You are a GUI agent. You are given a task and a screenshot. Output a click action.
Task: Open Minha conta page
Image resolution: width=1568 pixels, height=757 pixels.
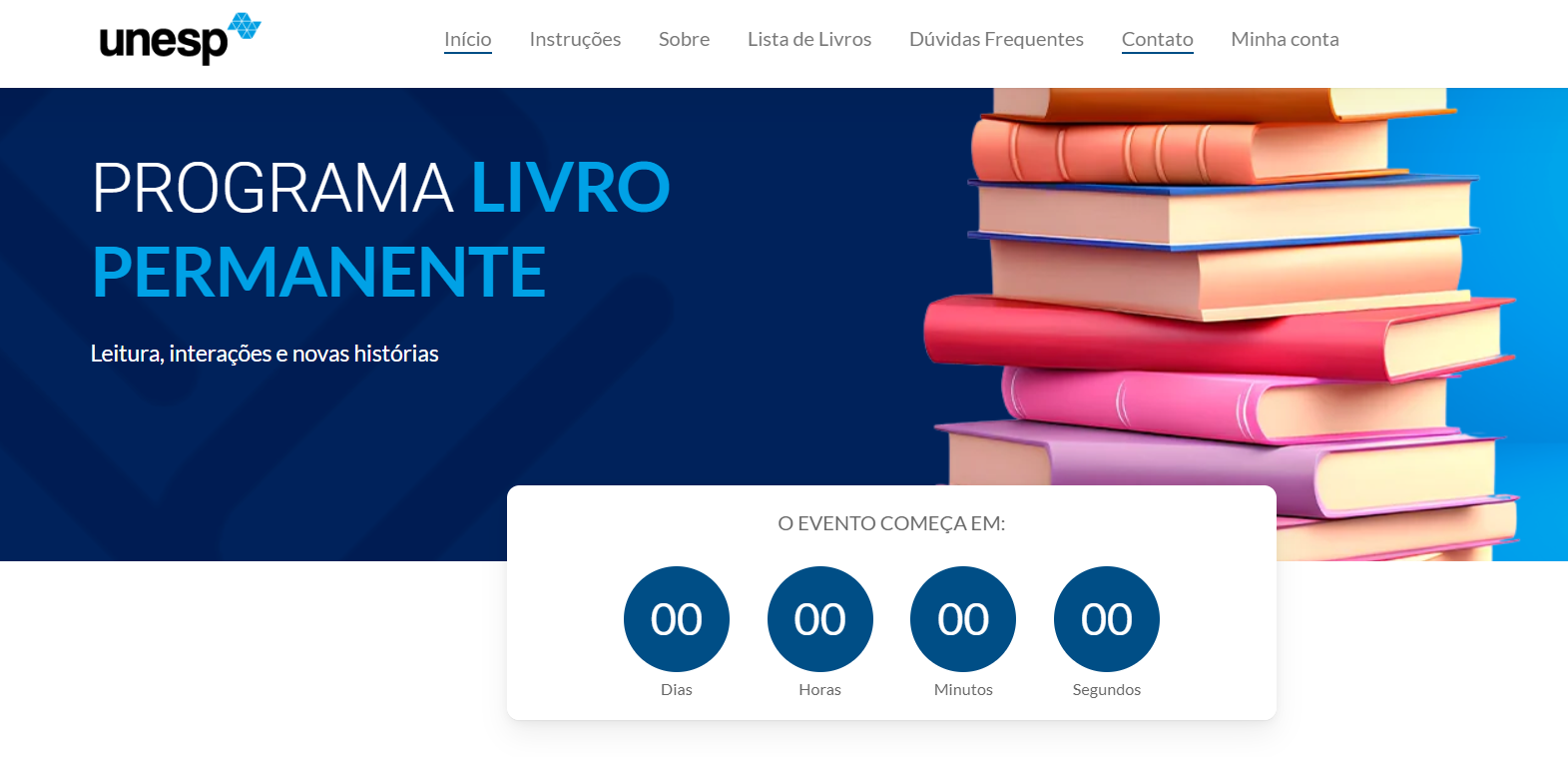(x=1286, y=39)
